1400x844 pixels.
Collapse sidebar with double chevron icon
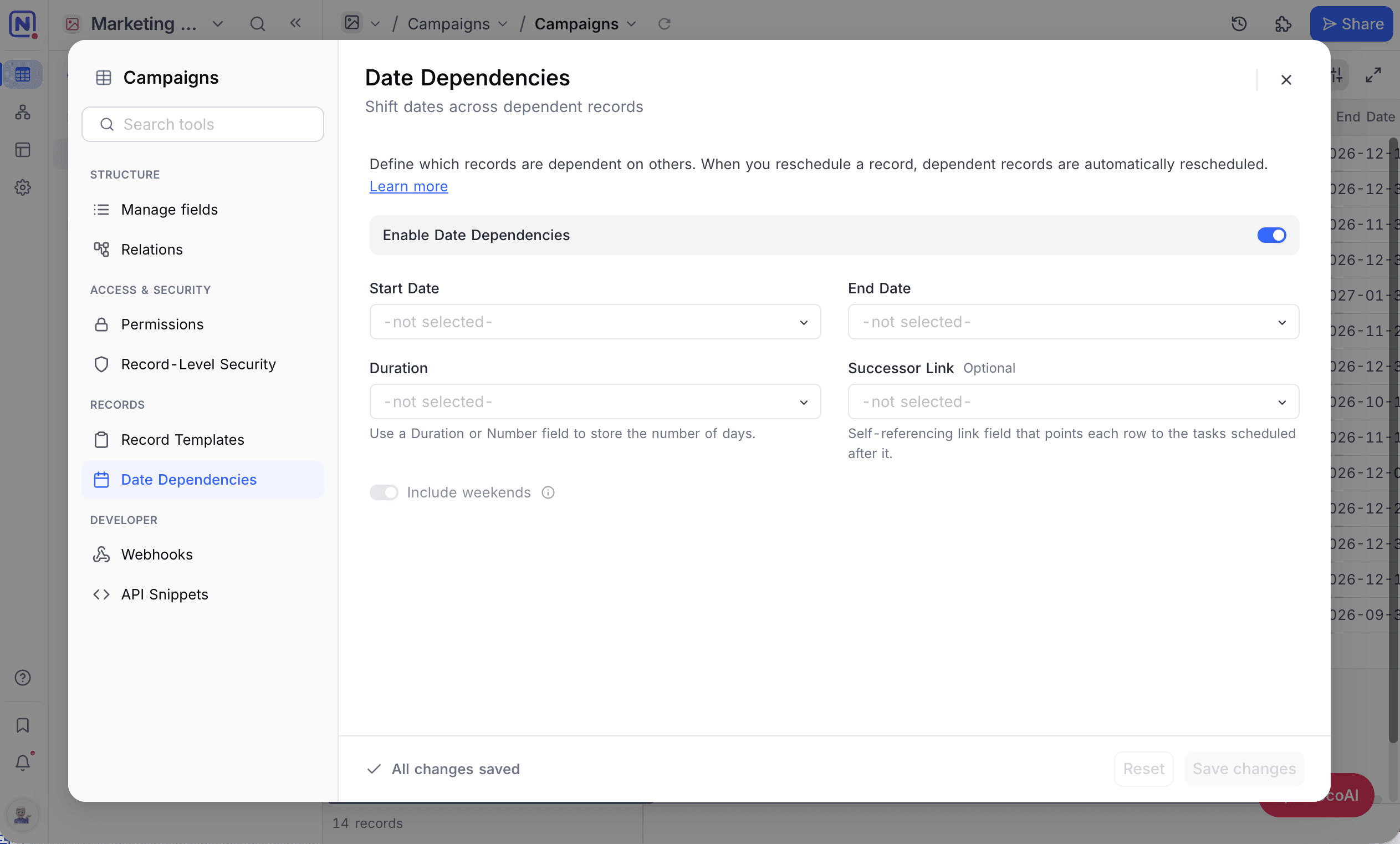[x=295, y=23]
